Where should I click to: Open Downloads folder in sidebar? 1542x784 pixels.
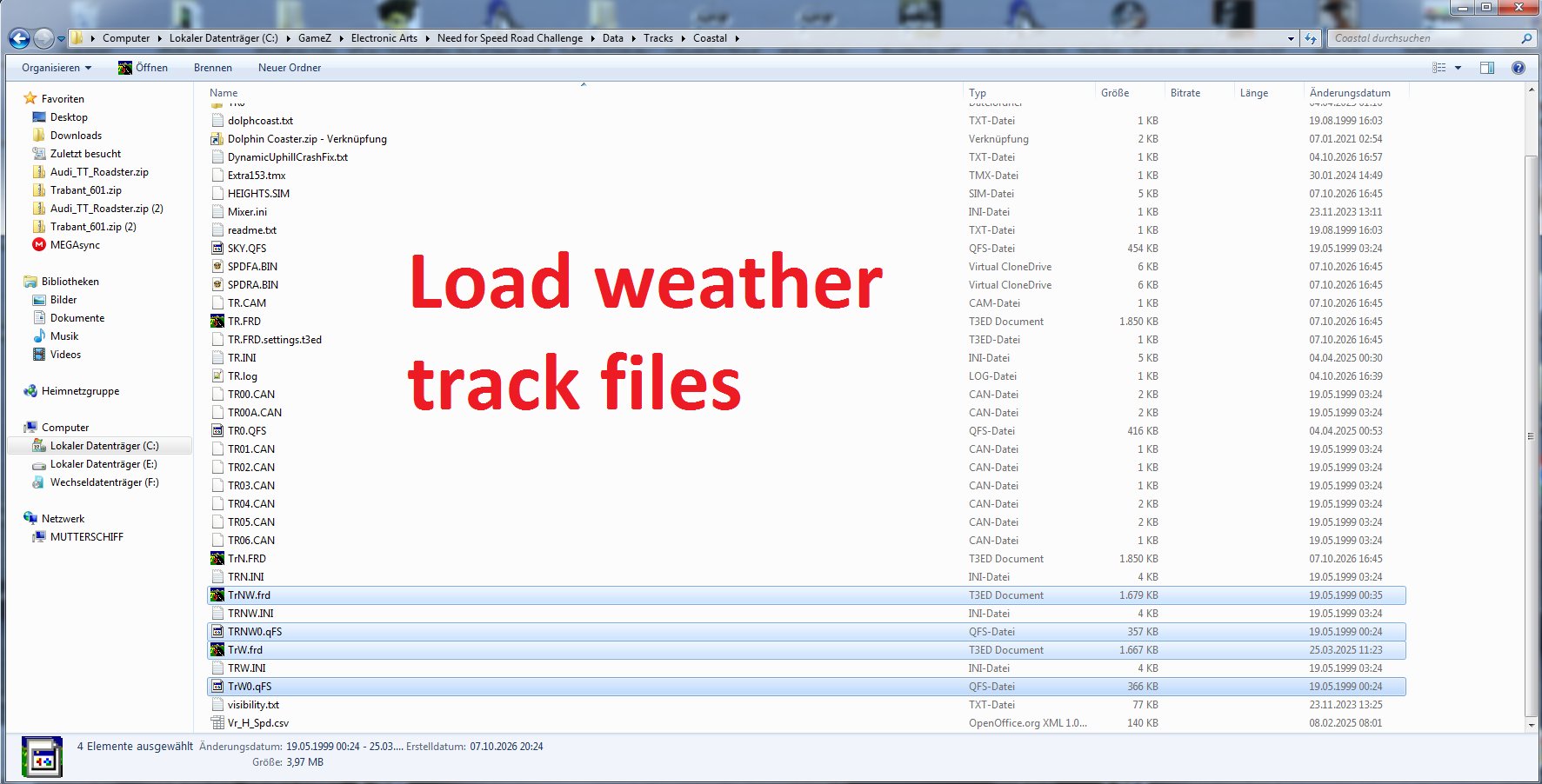tap(76, 136)
